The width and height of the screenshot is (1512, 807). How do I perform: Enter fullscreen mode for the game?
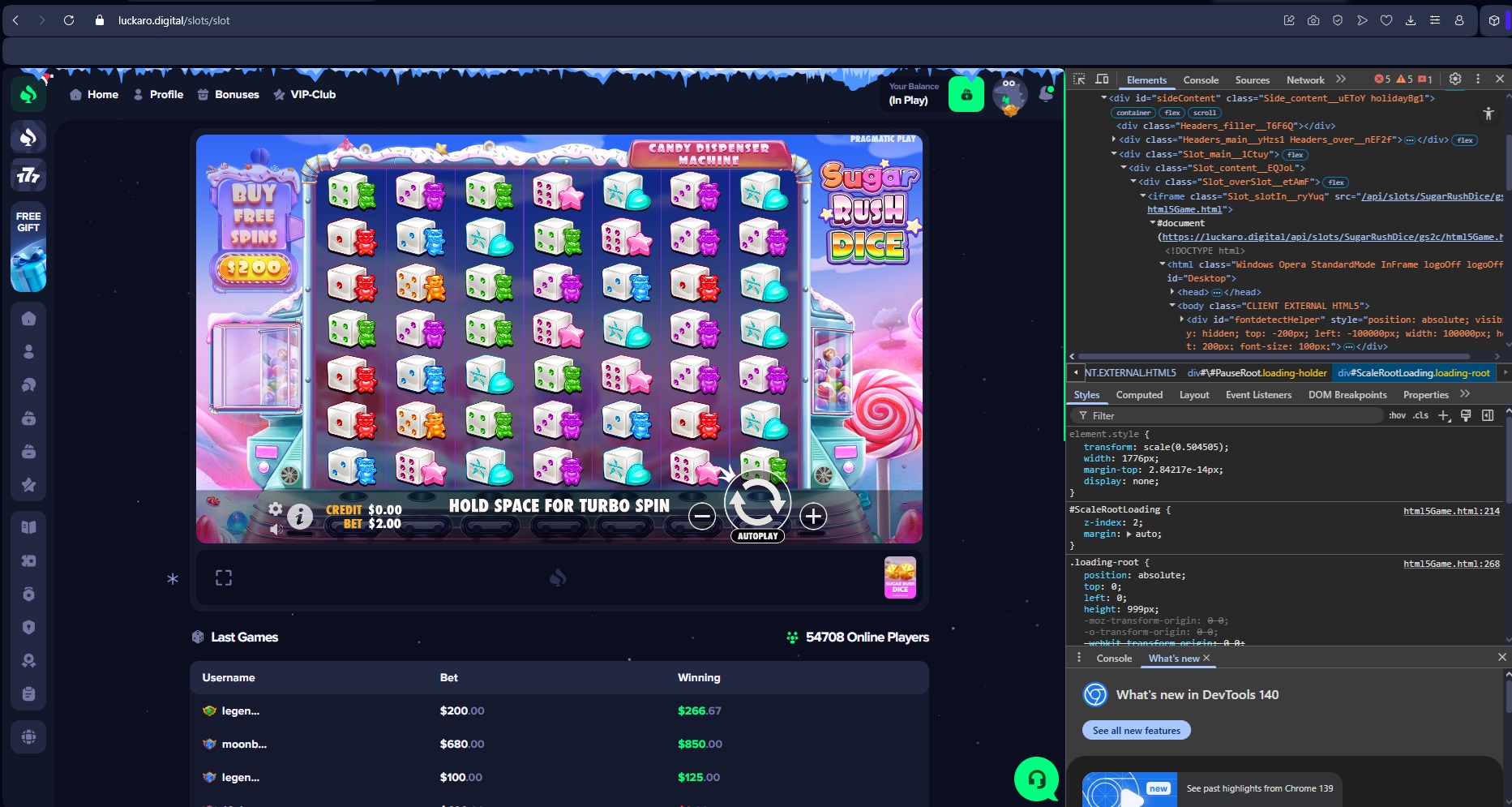[224, 577]
